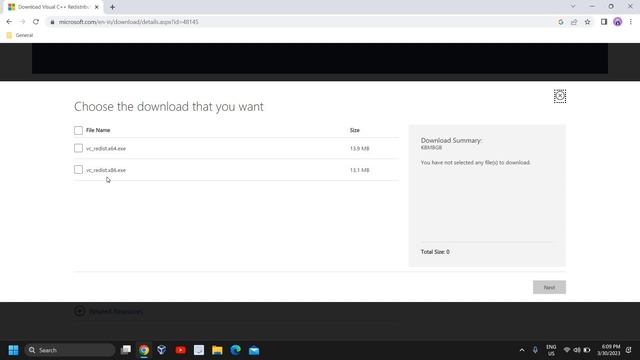Share this page via address bar icon
The height and width of the screenshot is (360, 640).
[574, 22]
